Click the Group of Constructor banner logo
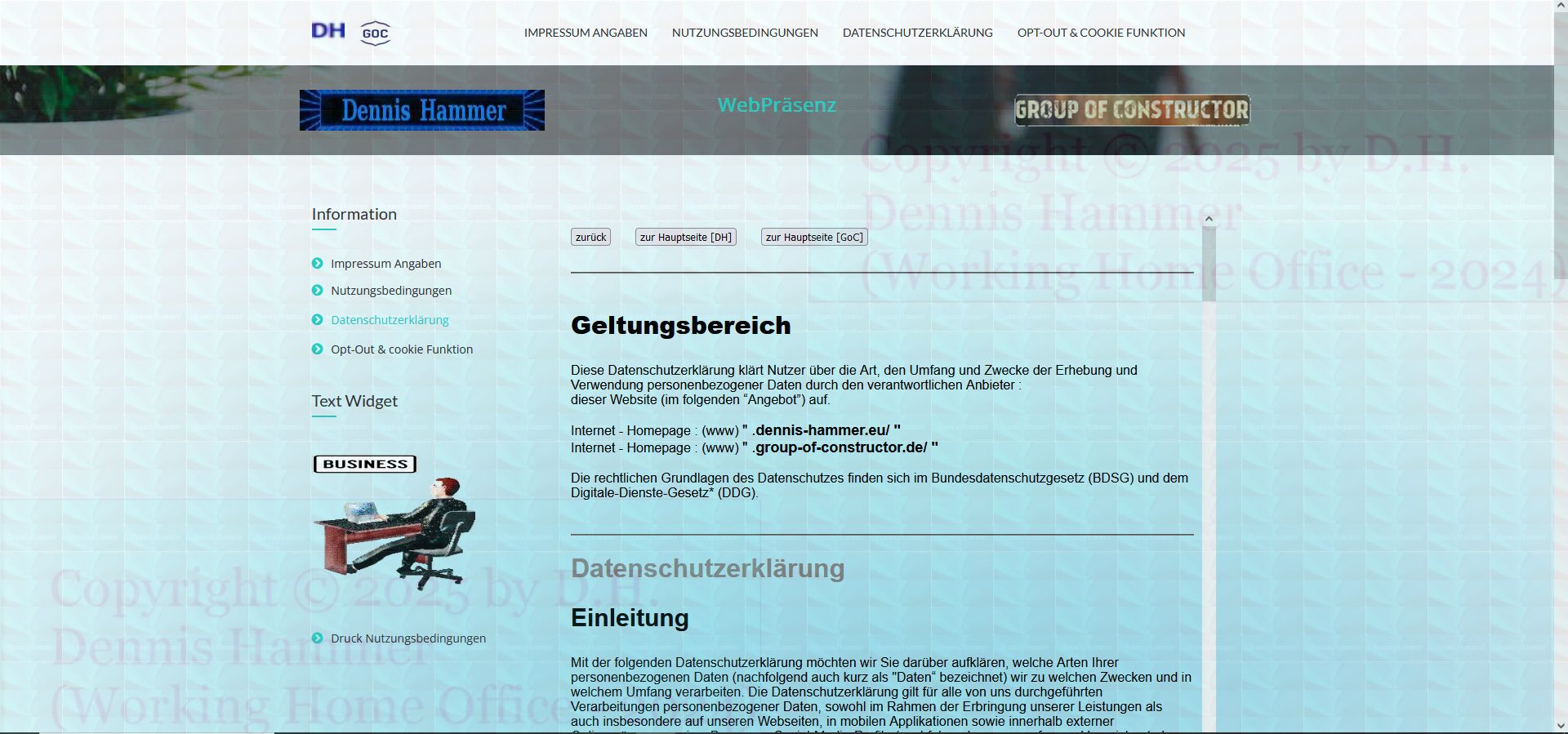Viewport: 1568px width, 734px height. point(1131,110)
